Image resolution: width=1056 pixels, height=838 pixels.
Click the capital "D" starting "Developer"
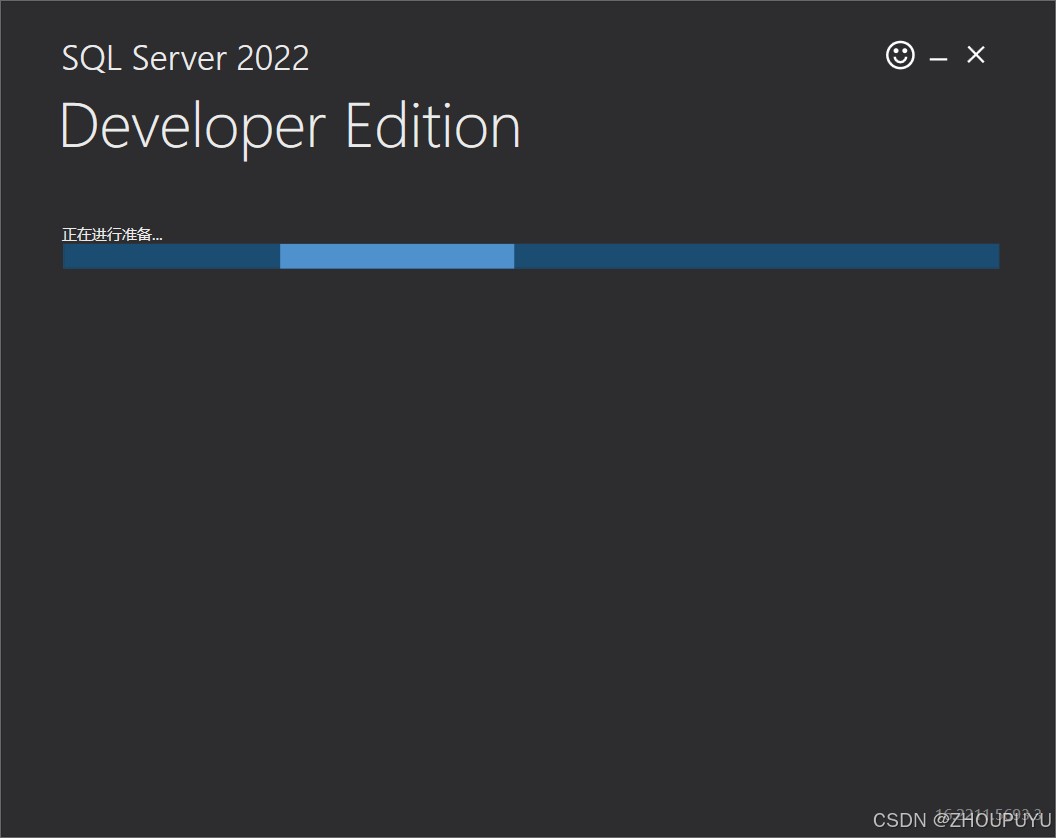click(80, 128)
